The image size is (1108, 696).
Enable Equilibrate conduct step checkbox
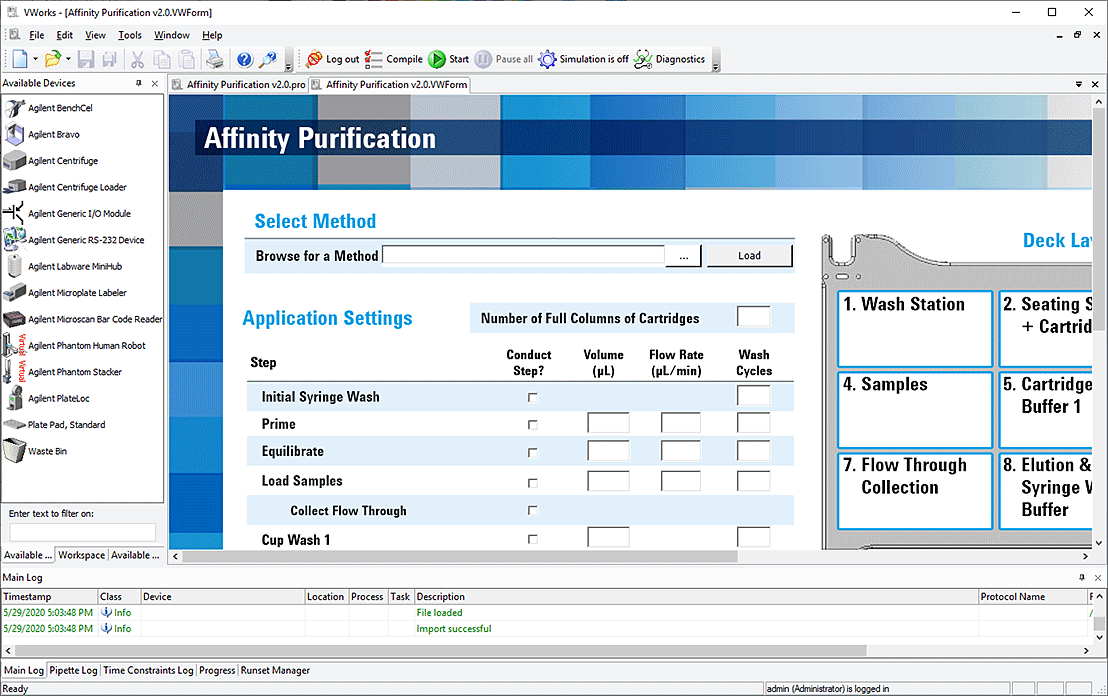point(533,452)
